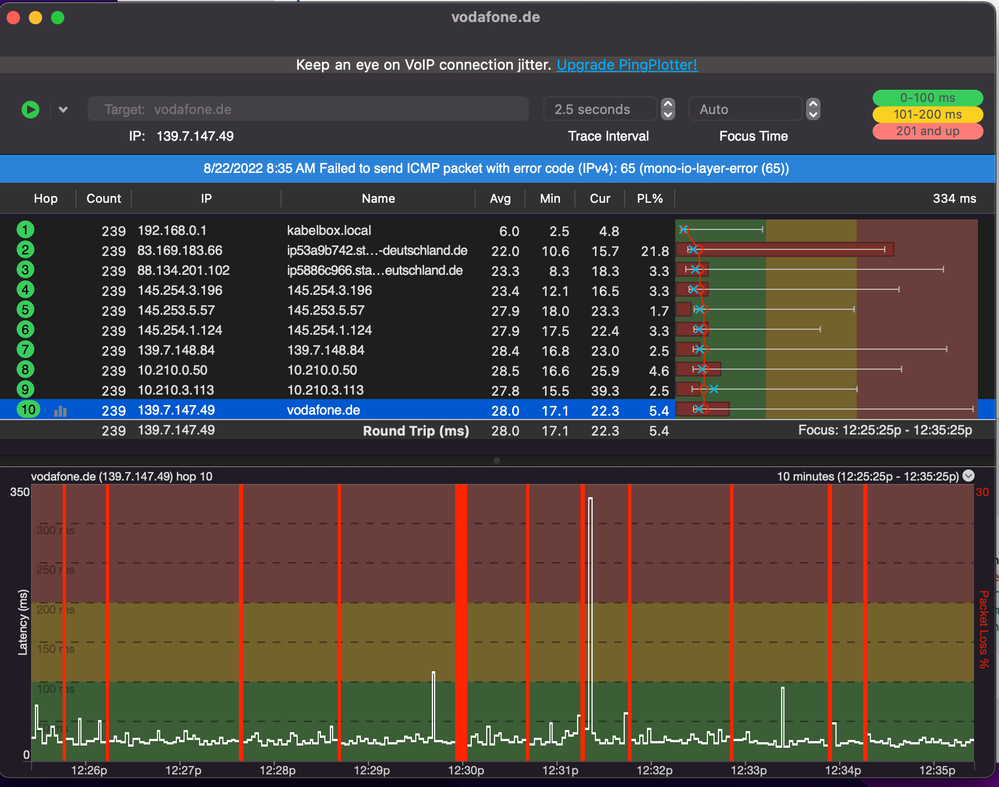
Task: Click the 334 ms latency graph scale header
Action: point(954,199)
